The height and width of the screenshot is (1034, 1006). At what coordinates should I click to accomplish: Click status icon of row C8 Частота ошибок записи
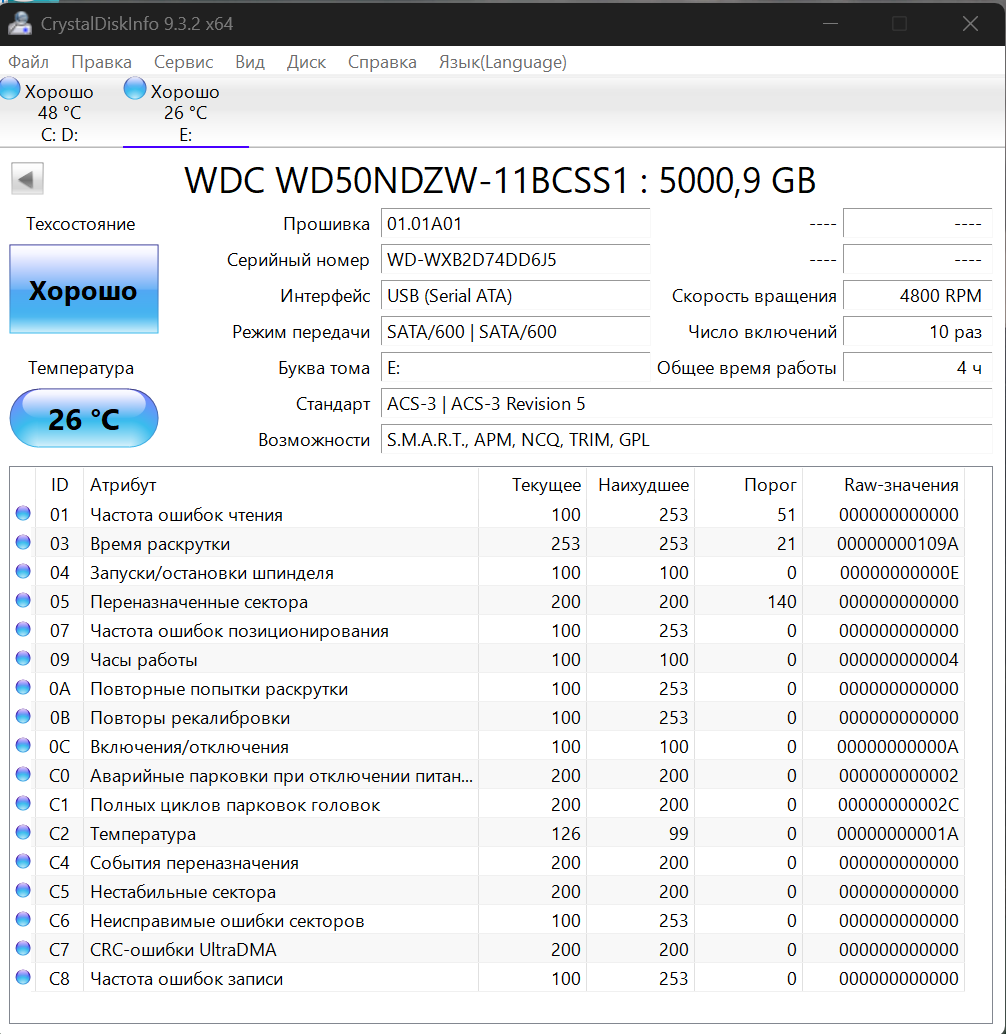[23, 977]
